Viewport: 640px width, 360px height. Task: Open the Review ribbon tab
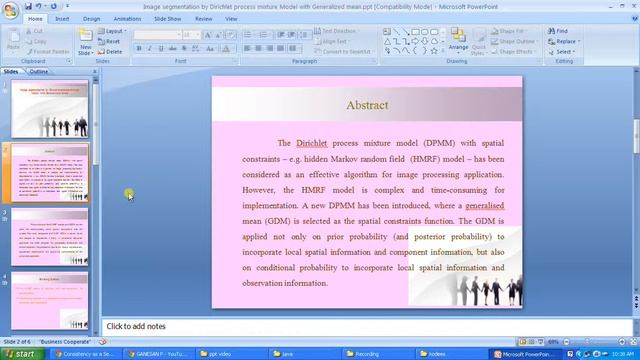pos(203,19)
